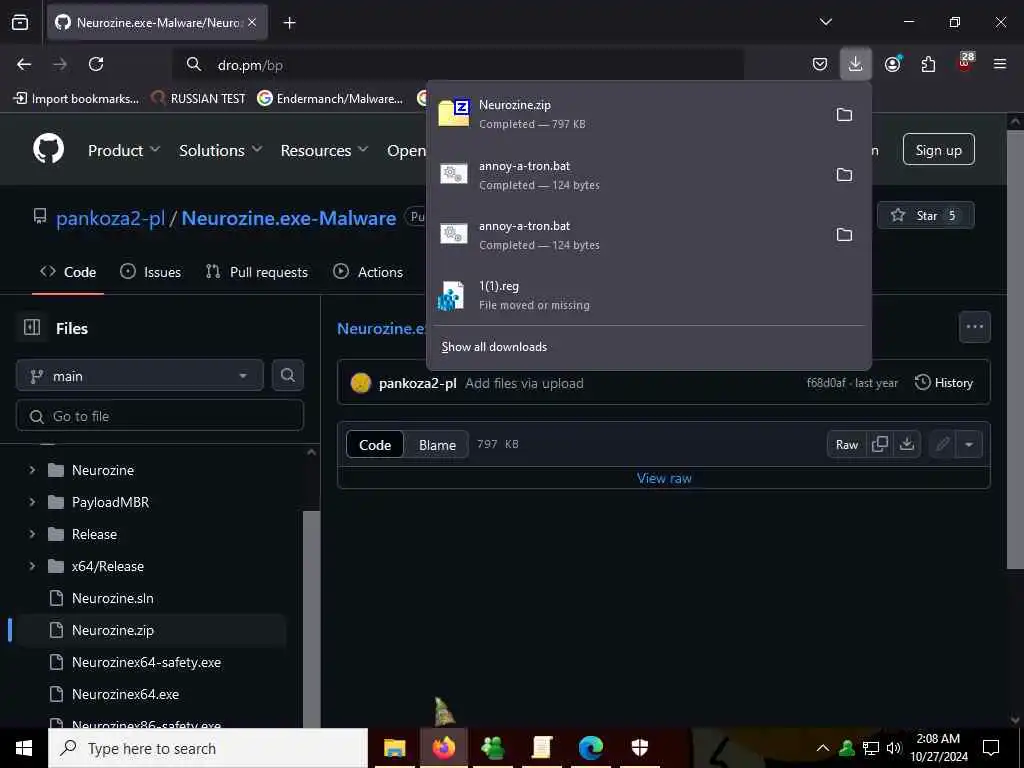The width and height of the screenshot is (1024, 768).
Task: Expand the PayloadMBR folder
Action: pos(32,502)
